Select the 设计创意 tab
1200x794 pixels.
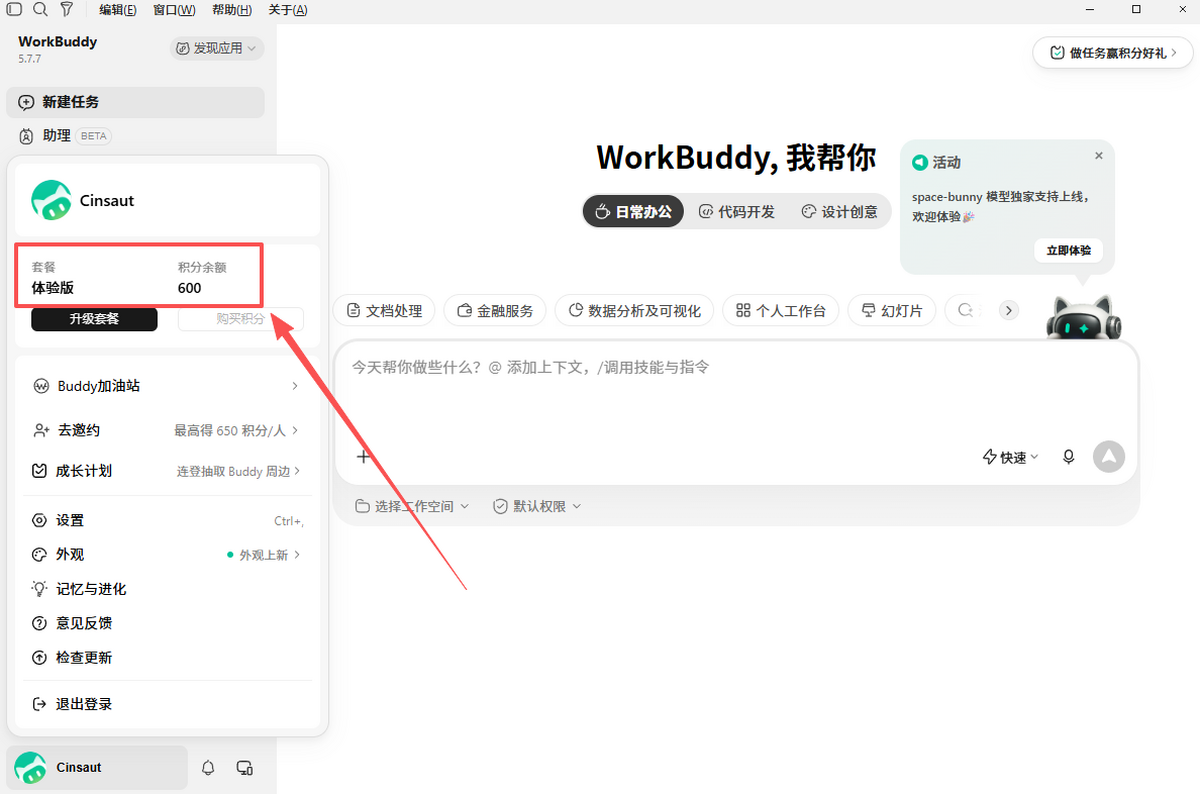pyautogui.click(x=840, y=212)
